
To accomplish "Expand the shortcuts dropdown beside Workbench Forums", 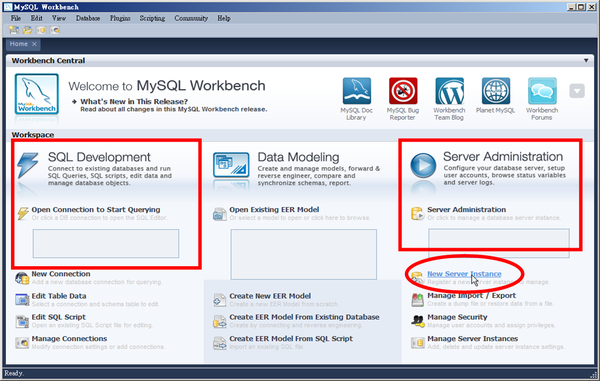I will (577, 91).
